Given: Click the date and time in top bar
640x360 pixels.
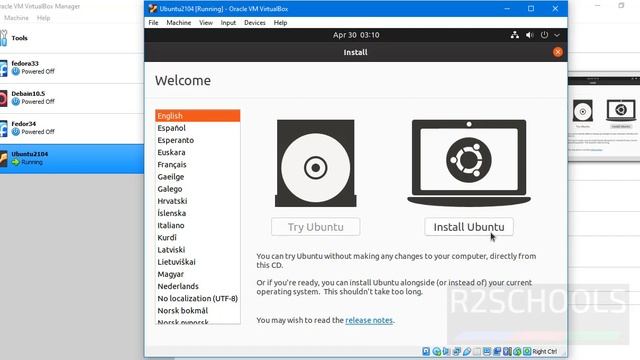Looking at the screenshot, I should coord(356,35).
